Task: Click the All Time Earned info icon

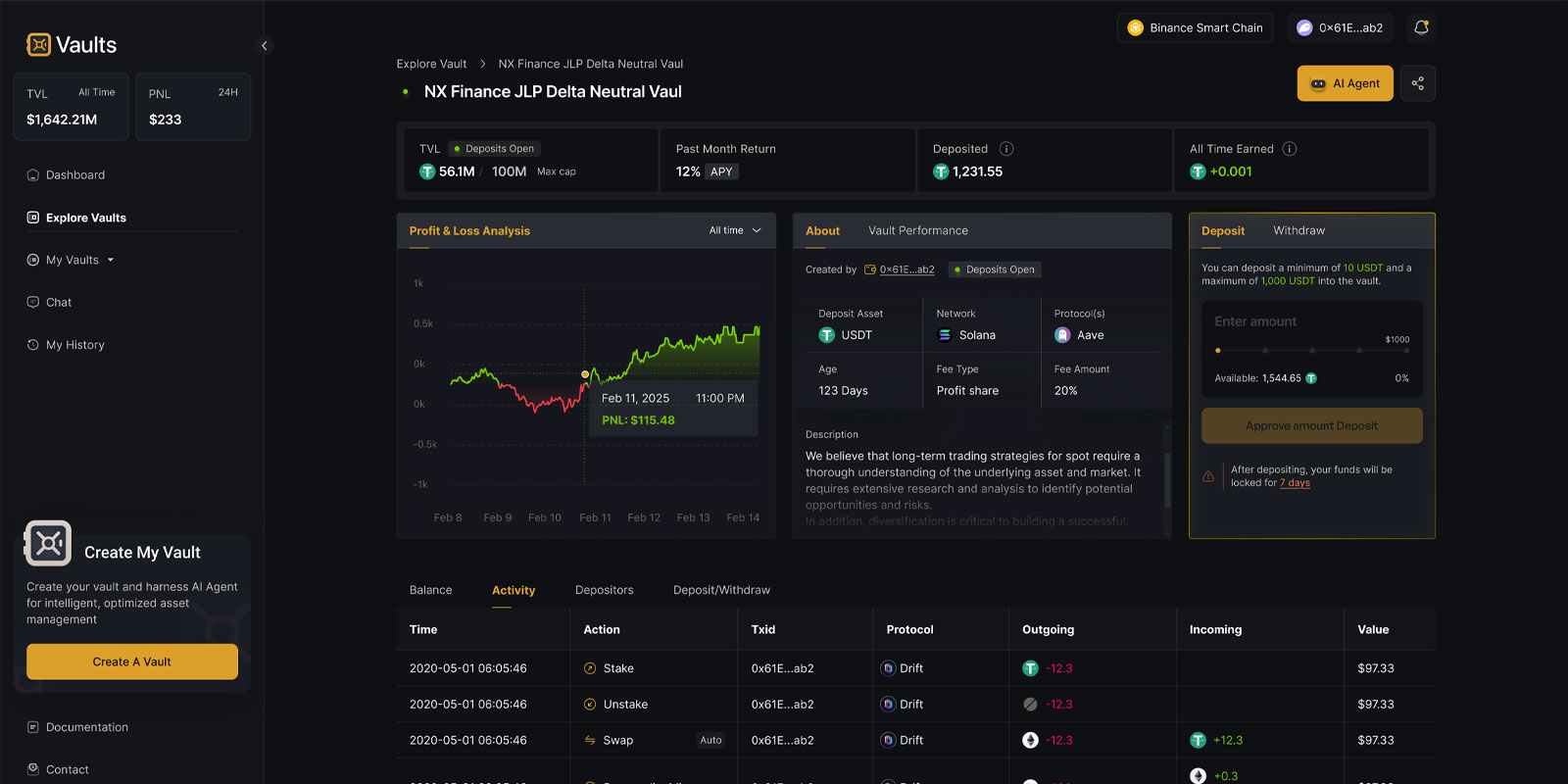Action: tap(1290, 149)
